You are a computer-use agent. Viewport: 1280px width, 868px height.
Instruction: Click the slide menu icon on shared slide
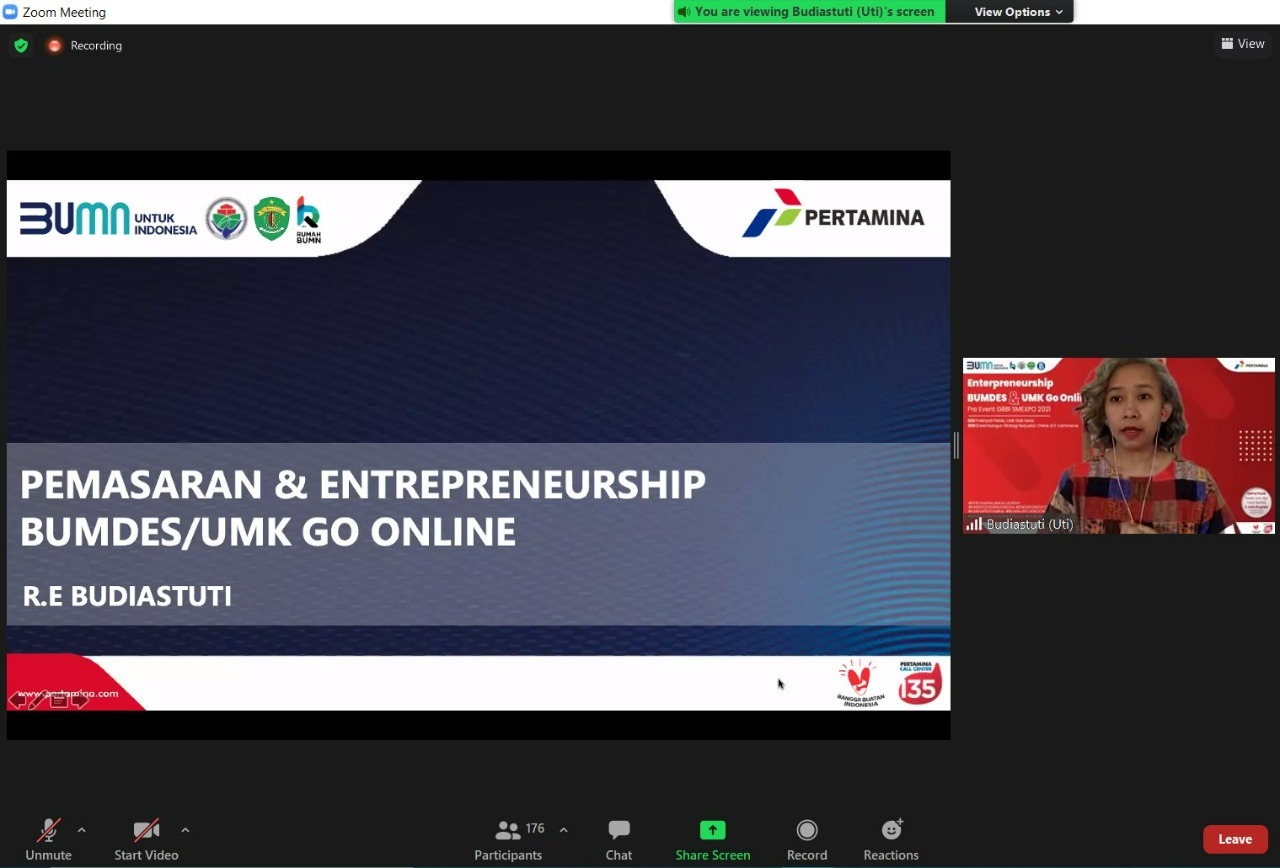click(x=59, y=701)
